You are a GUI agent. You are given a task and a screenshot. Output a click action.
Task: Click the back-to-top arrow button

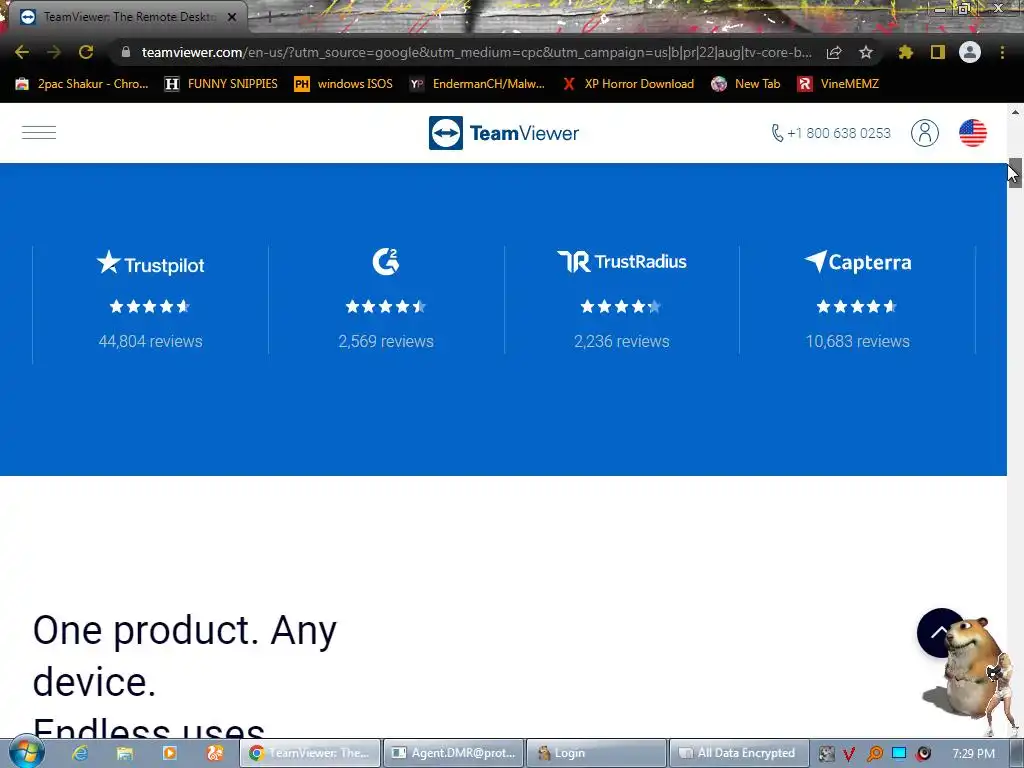tap(940, 632)
